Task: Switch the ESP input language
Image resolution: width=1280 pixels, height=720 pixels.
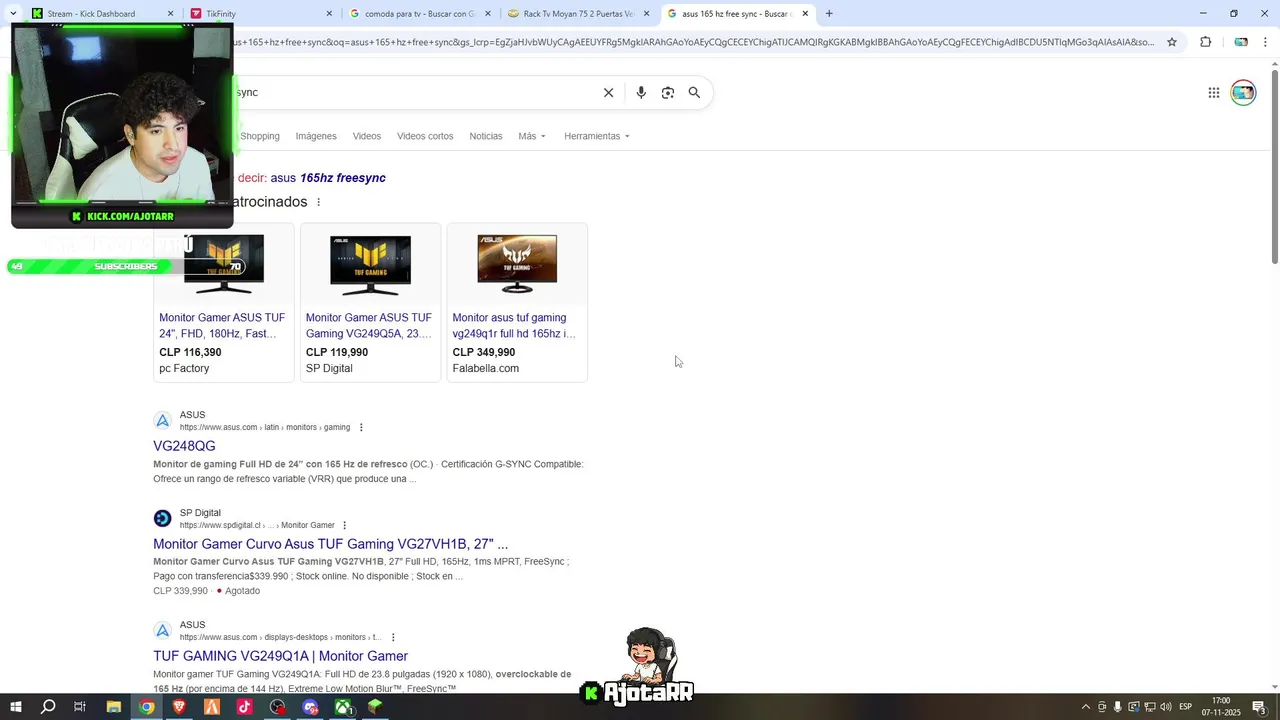Action: pos(1186,707)
